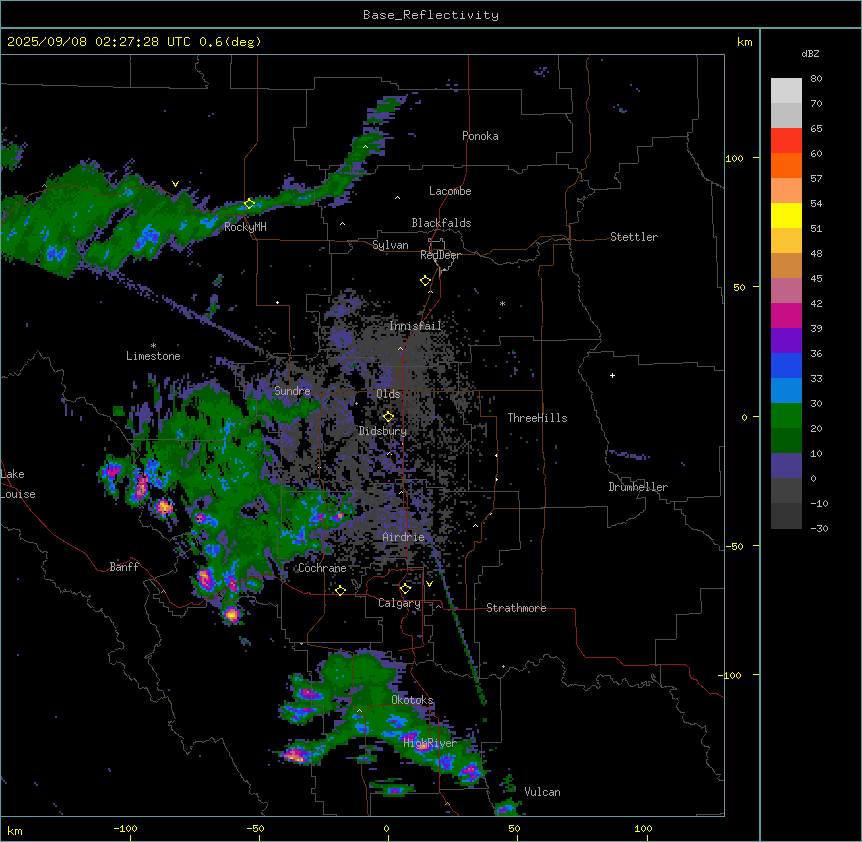The image size is (862, 842).
Task: Click the Base_Reflectivity title
Action: click(431, 15)
